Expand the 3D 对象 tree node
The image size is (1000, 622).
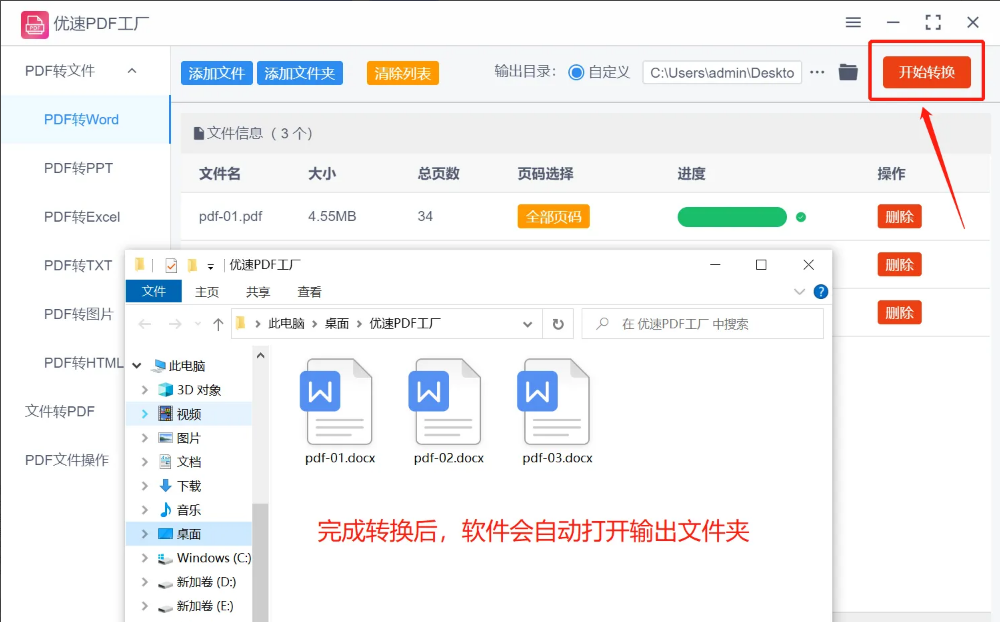tap(145, 390)
